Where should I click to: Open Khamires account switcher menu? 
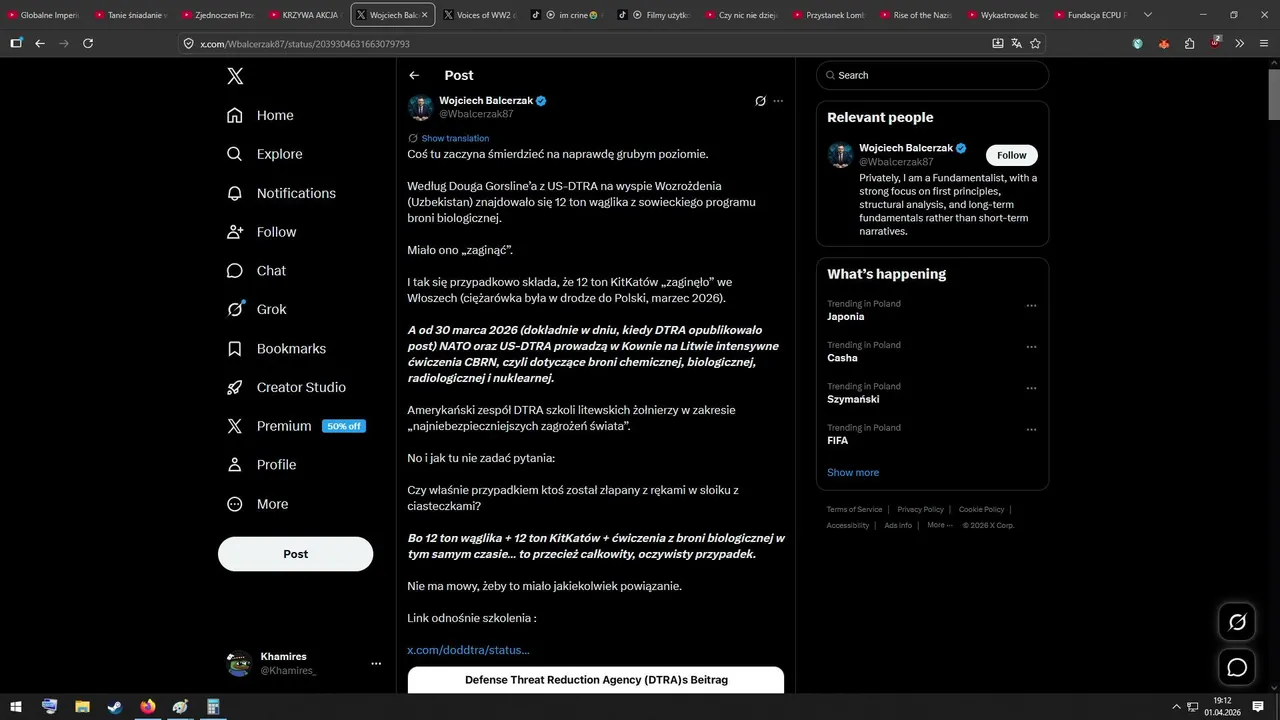[302, 663]
